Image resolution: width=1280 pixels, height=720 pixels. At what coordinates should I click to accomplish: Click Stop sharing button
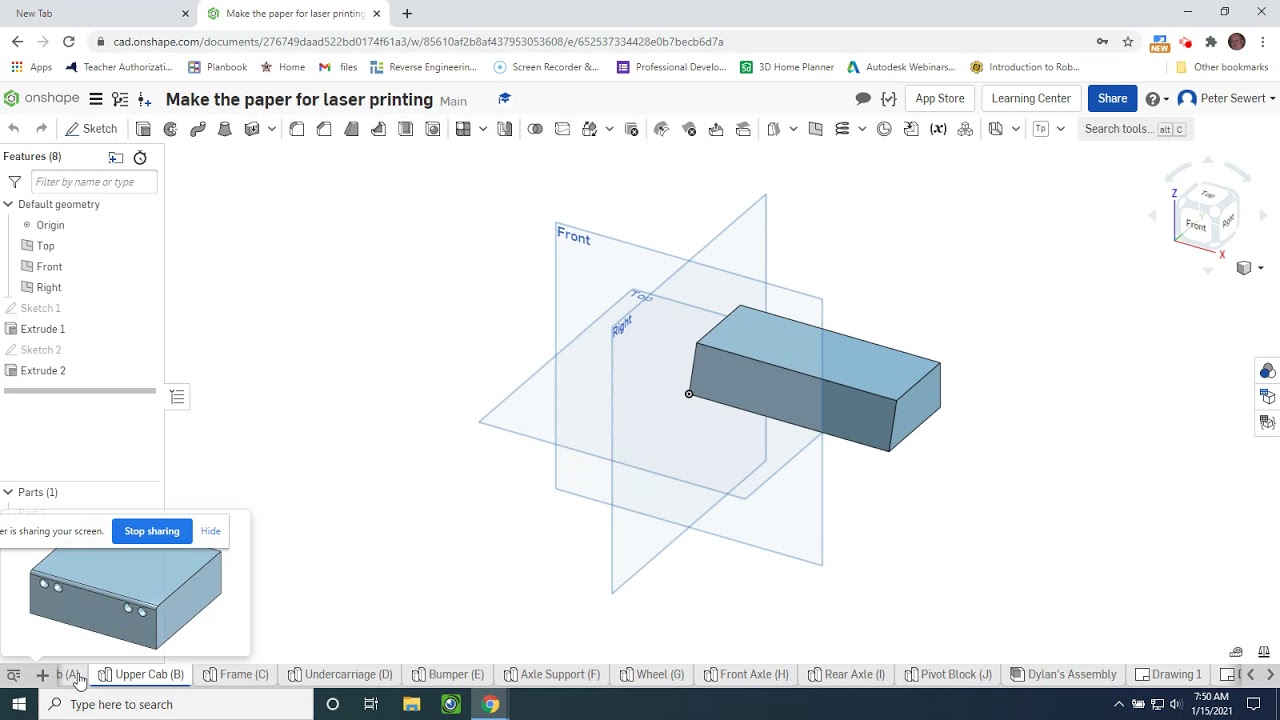tap(152, 531)
